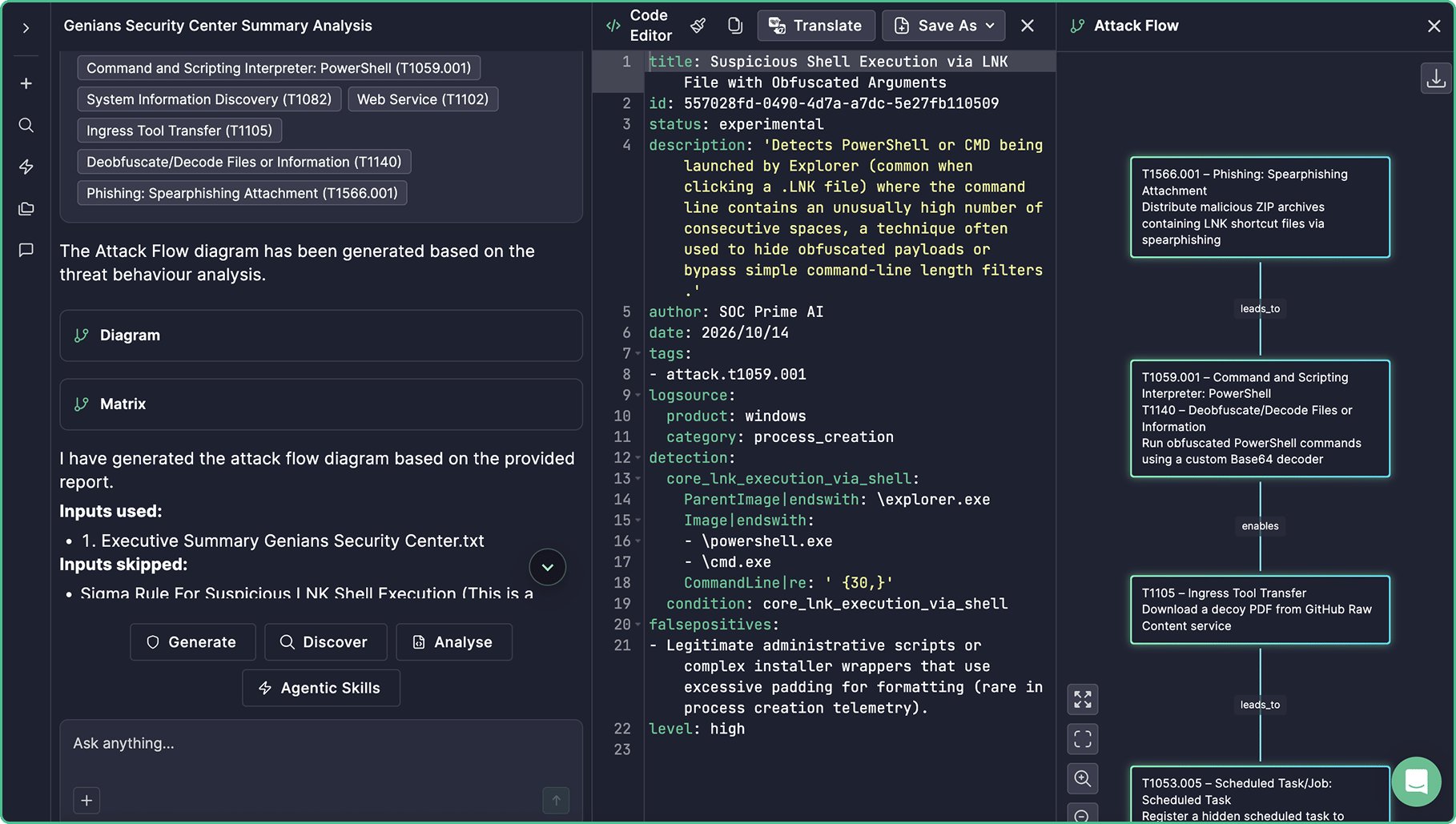Viewport: 1456px width, 824px height.
Task: Open the chat bubble sidebar icon
Action: (26, 250)
